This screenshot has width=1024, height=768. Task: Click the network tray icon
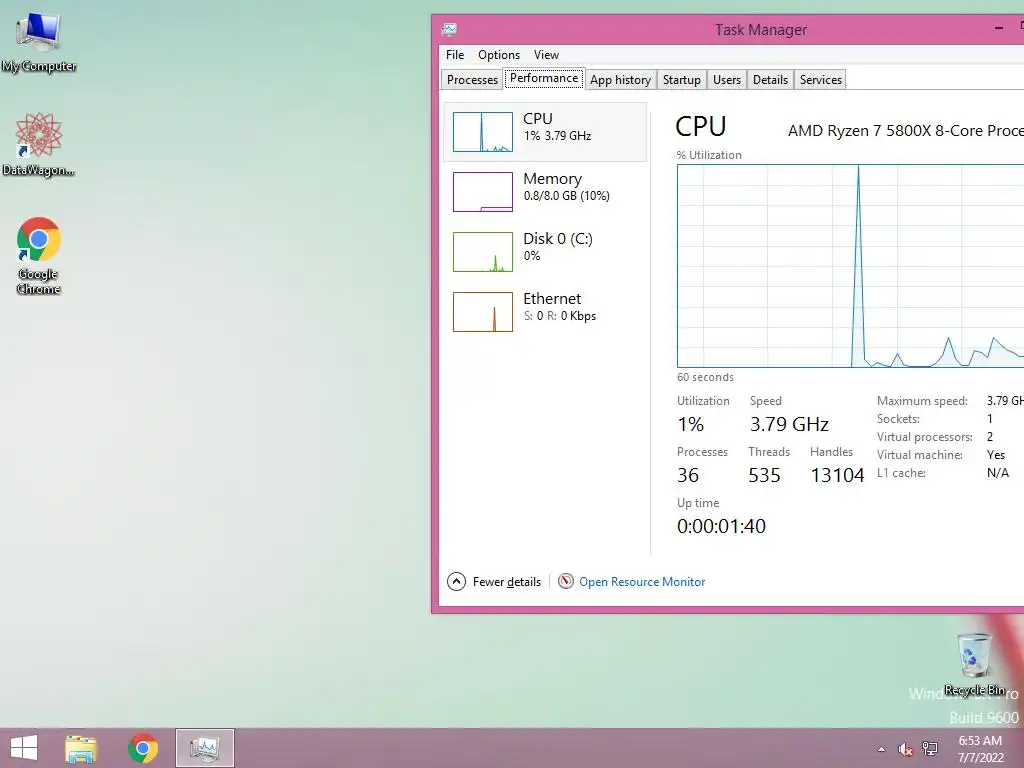tap(930, 748)
